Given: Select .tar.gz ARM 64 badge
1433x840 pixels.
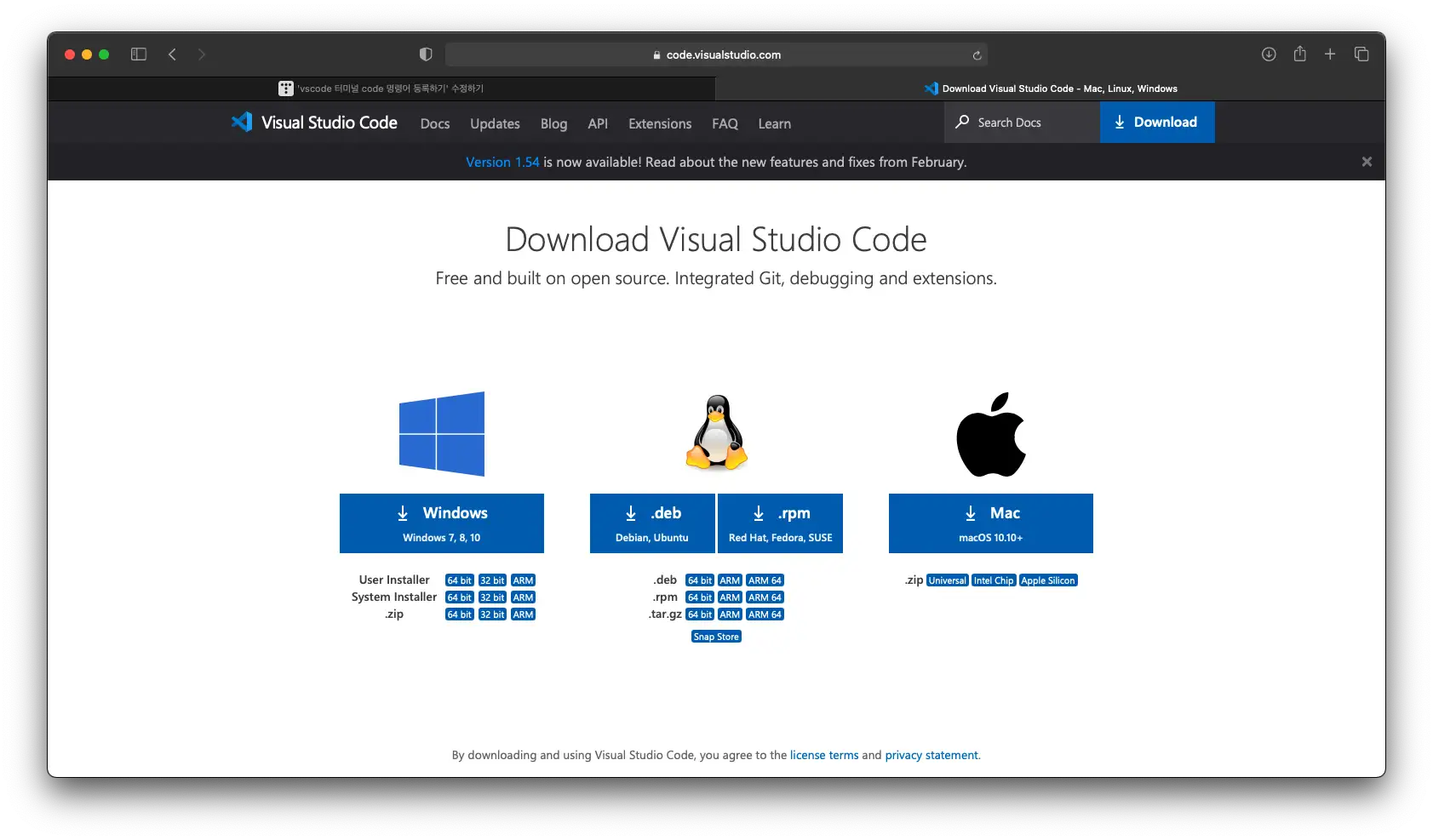Looking at the screenshot, I should click(765, 614).
